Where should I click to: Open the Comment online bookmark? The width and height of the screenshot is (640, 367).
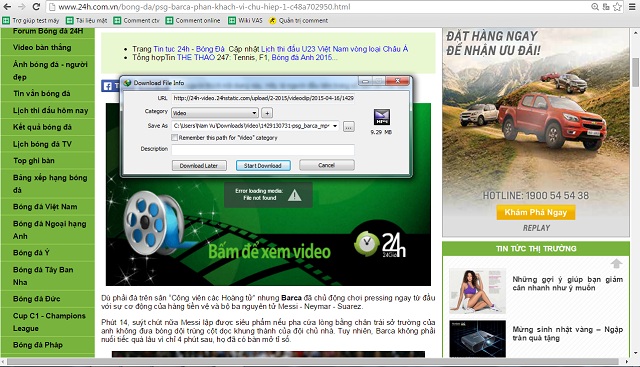pyautogui.click(x=193, y=20)
